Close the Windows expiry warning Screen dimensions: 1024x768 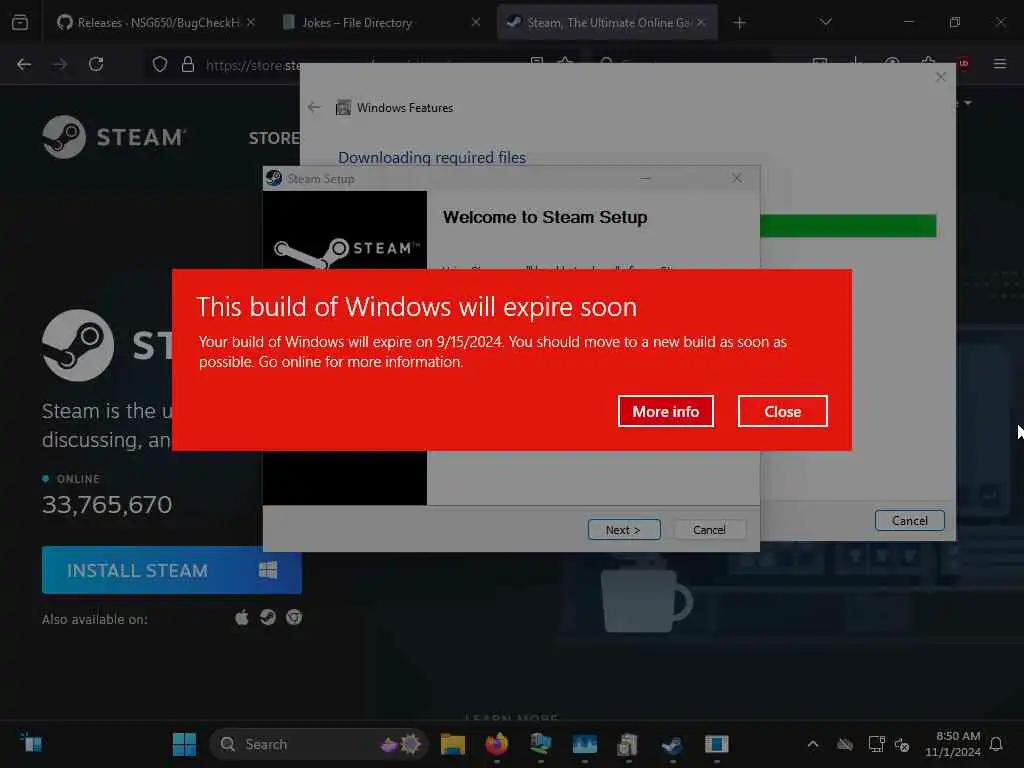click(782, 411)
